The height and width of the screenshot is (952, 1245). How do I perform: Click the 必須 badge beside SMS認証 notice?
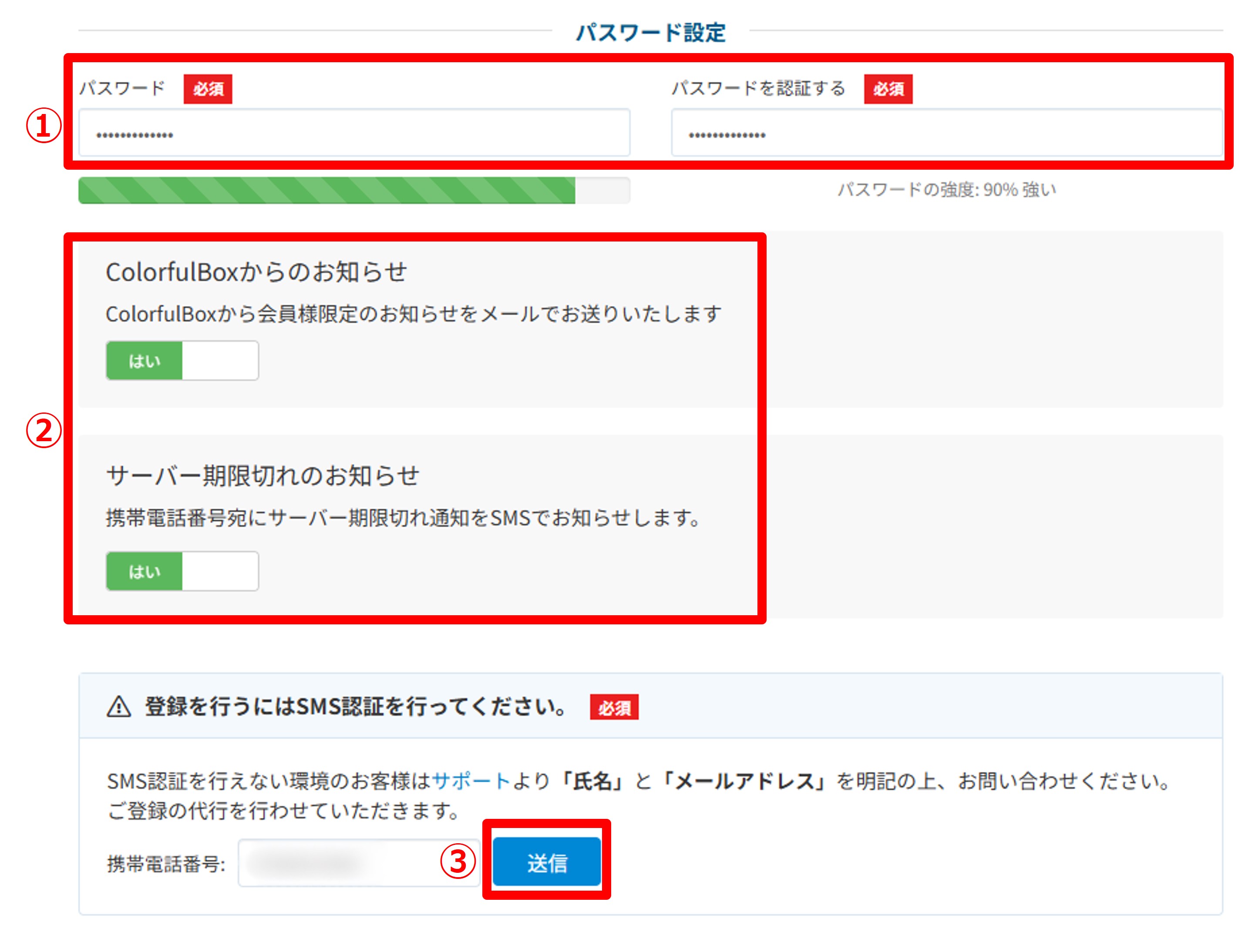click(x=614, y=707)
